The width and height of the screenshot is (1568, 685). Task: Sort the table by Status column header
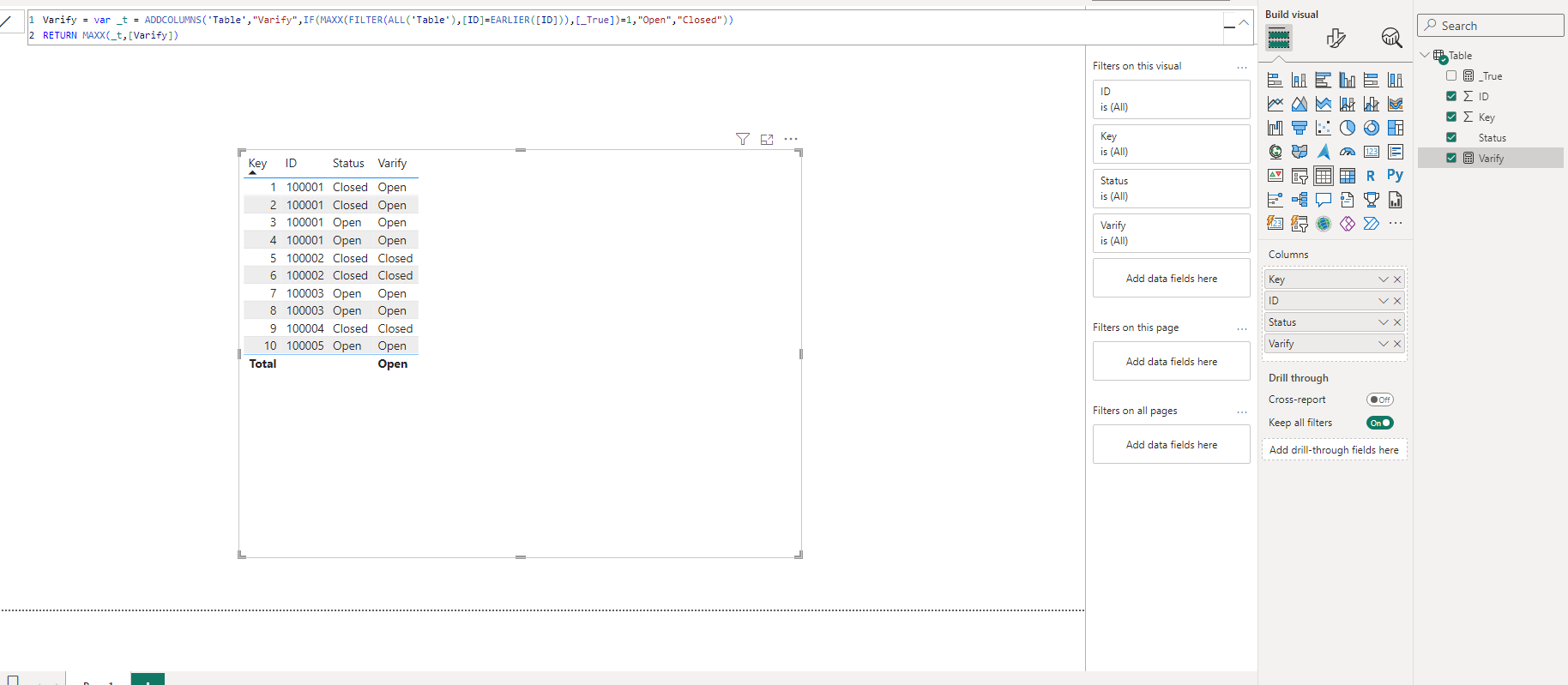click(x=348, y=163)
